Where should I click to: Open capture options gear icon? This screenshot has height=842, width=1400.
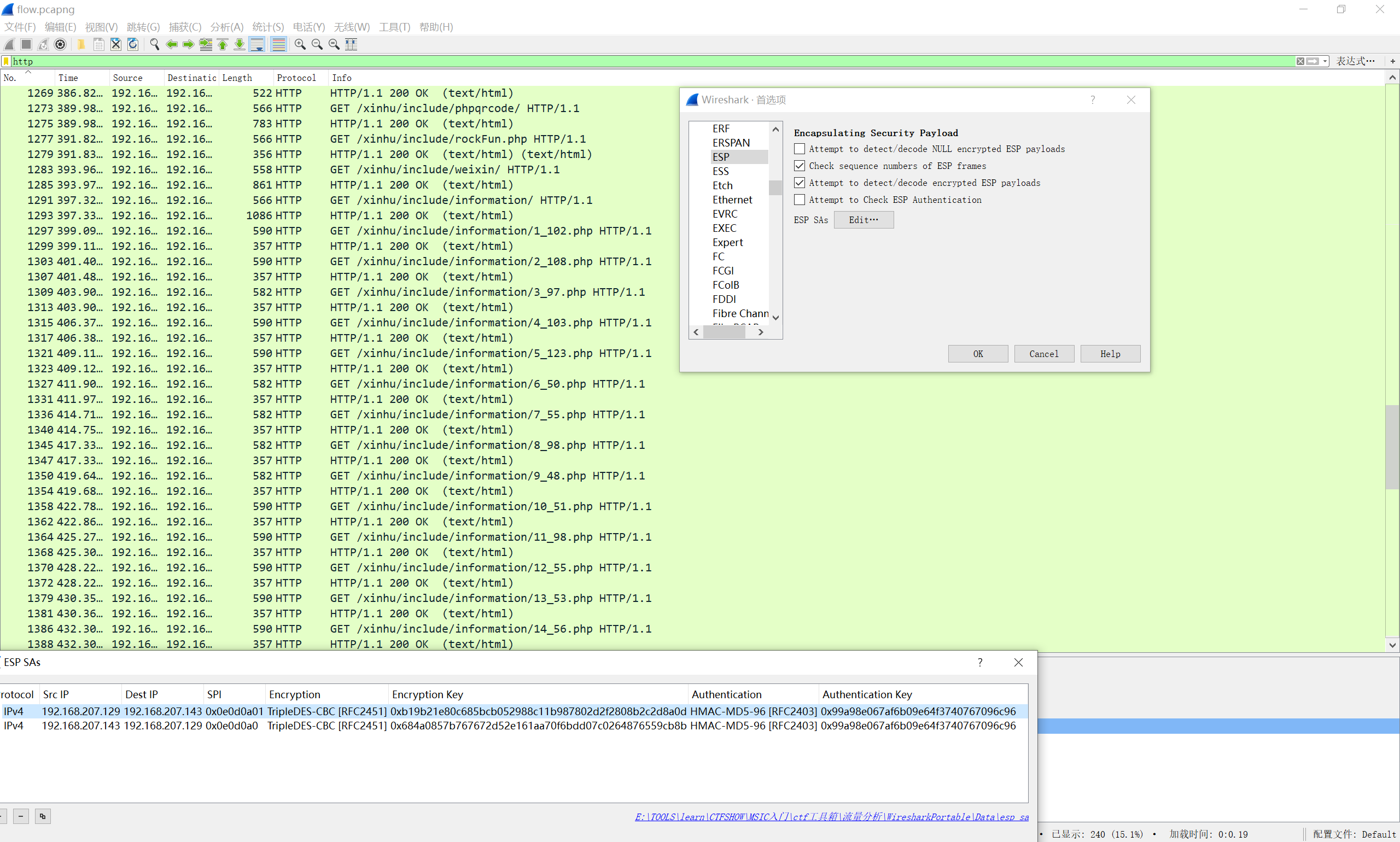tap(60, 44)
